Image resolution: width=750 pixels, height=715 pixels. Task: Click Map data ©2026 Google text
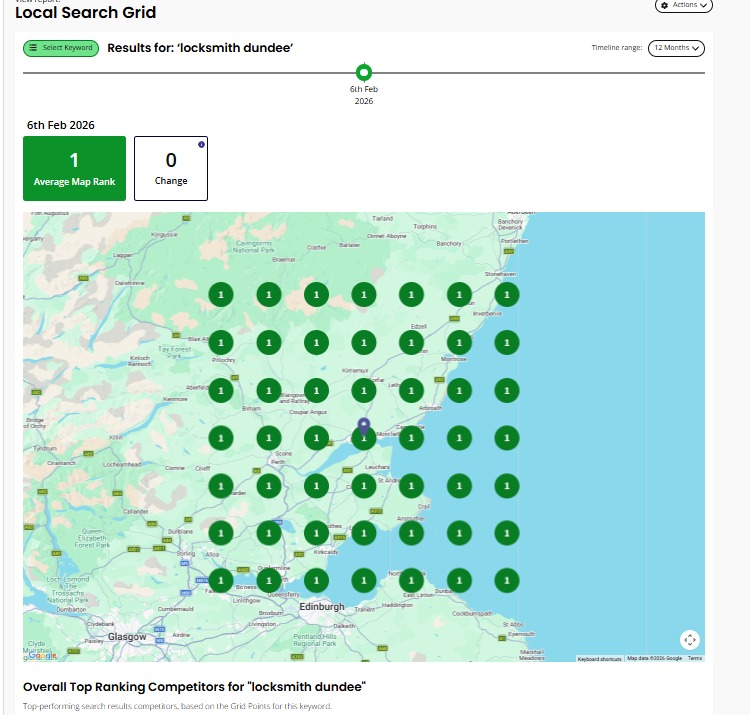click(654, 659)
